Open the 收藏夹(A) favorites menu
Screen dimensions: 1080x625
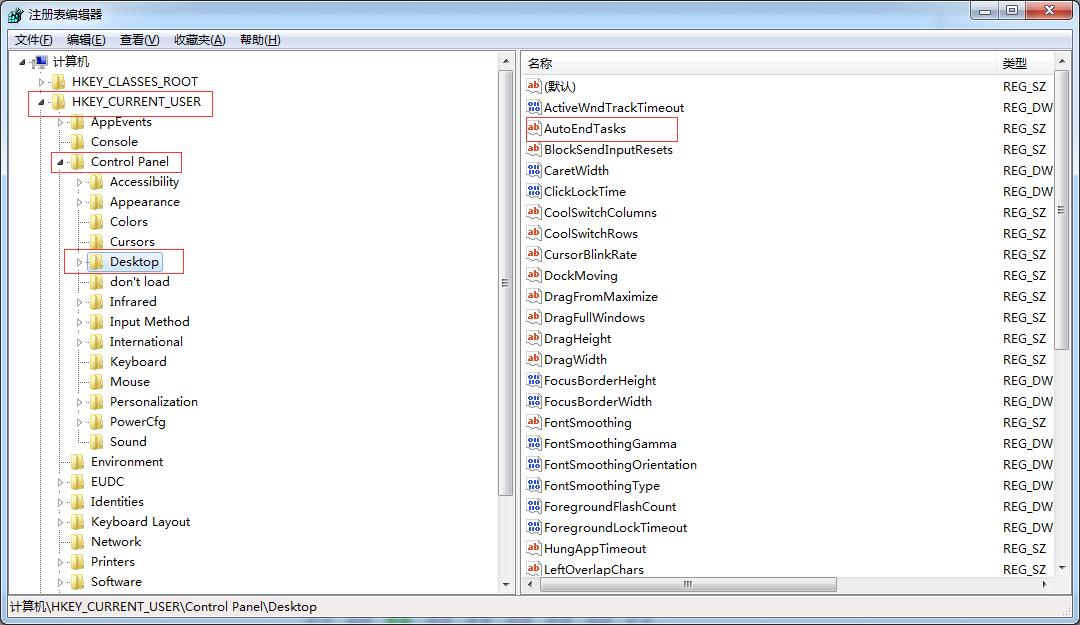point(199,40)
